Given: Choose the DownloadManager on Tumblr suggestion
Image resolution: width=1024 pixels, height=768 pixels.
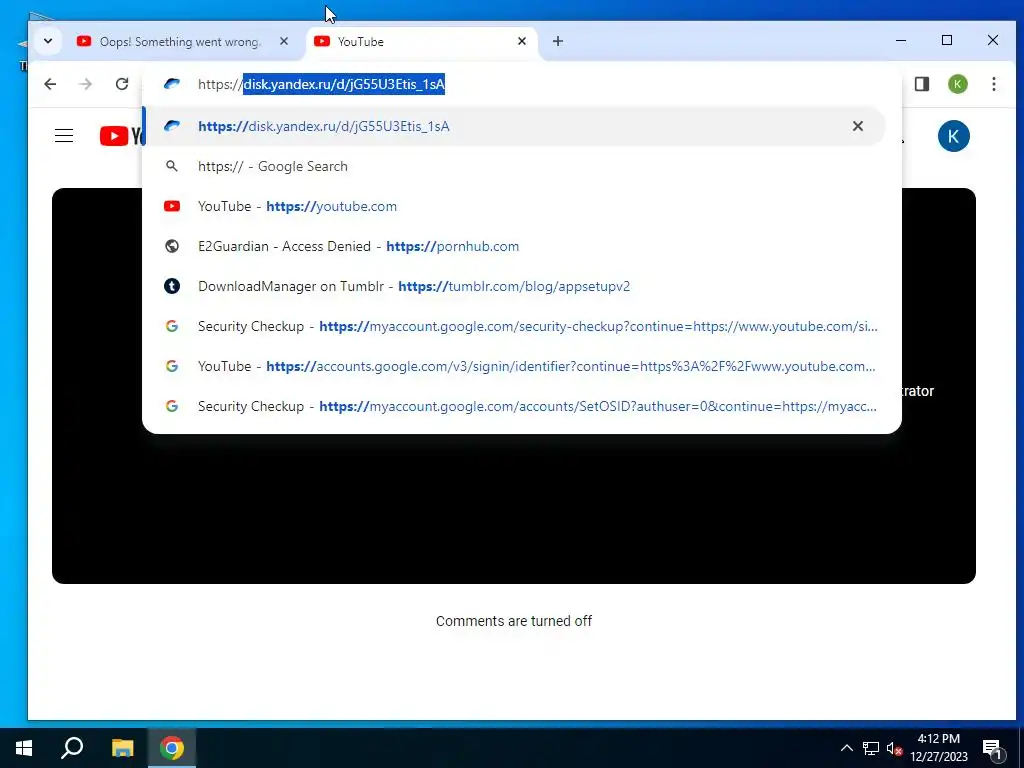Looking at the screenshot, I should (x=513, y=286).
